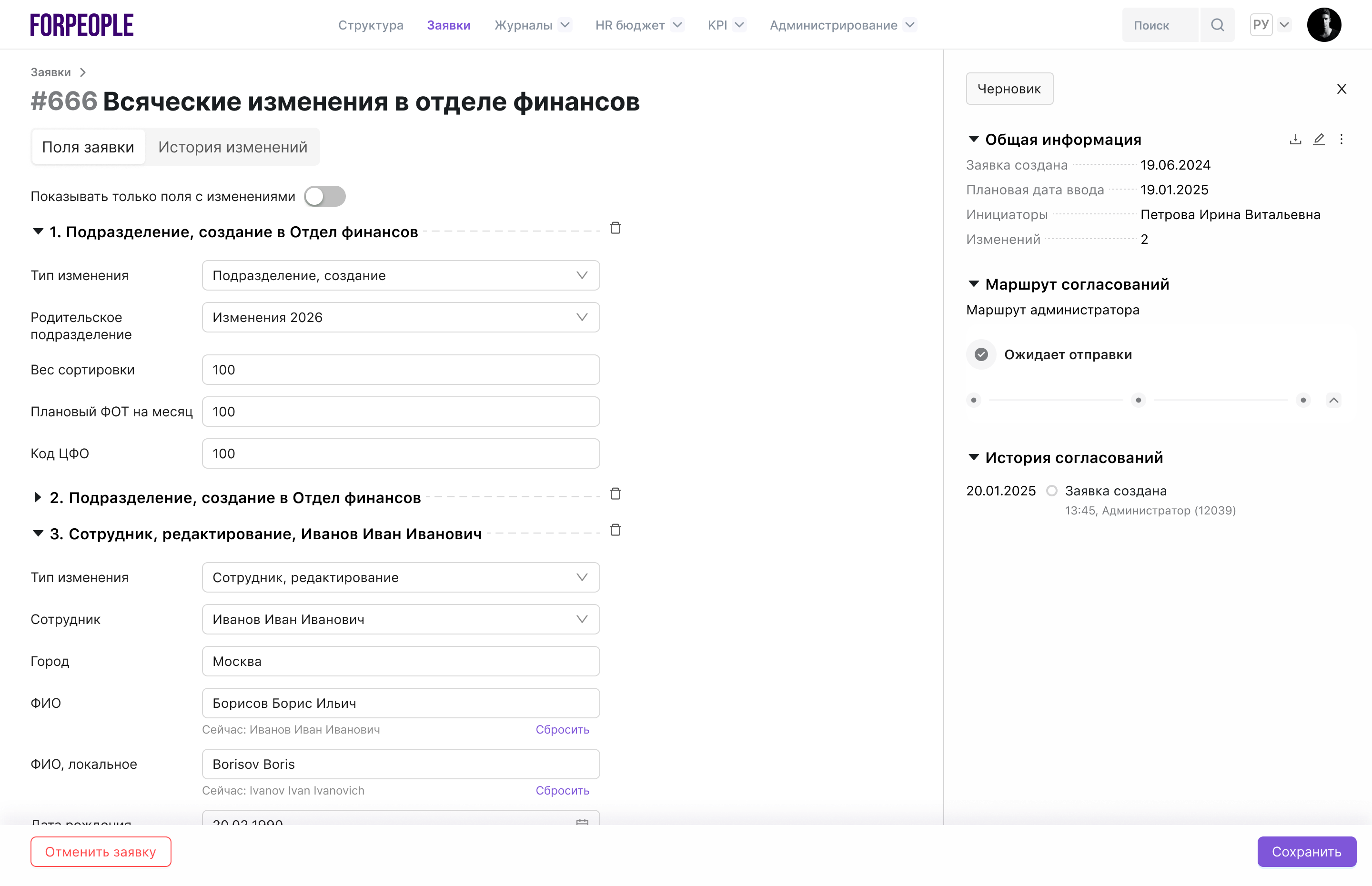Click the trash icon for block 1 Подразделение

click(x=615, y=228)
